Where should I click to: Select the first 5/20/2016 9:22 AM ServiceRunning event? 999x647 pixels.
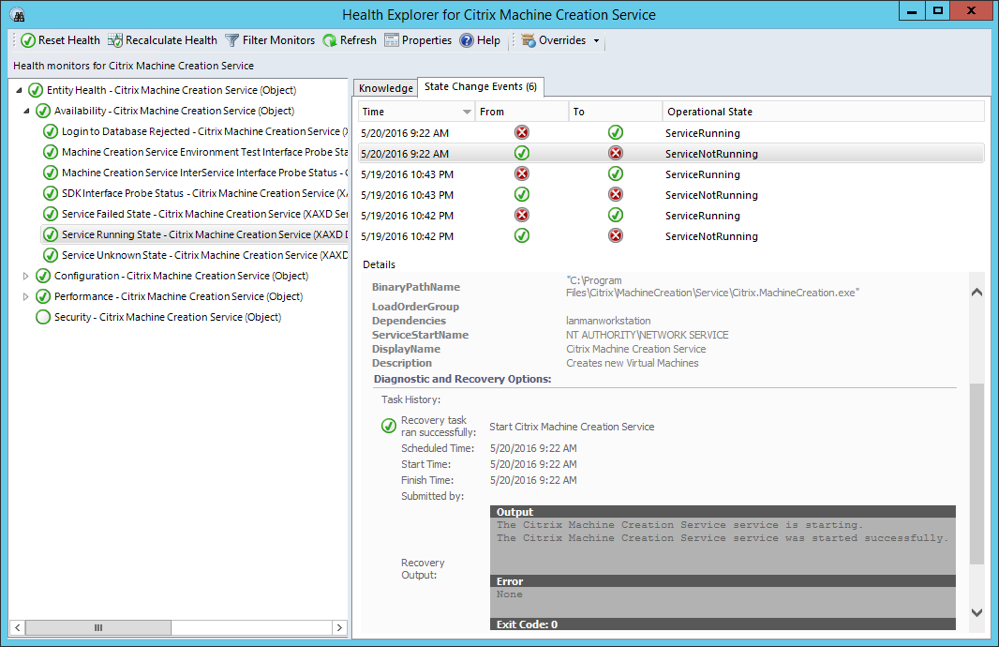[x=671, y=133]
